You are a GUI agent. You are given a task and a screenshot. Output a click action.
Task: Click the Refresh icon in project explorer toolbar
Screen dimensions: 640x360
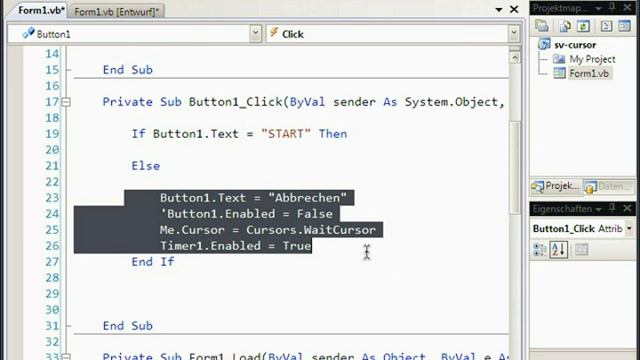(583, 26)
